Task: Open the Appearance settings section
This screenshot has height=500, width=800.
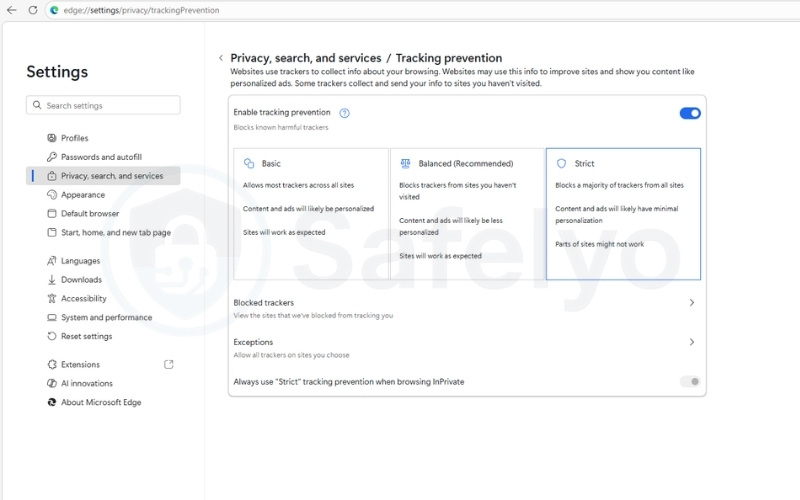Action: [x=103, y=194]
